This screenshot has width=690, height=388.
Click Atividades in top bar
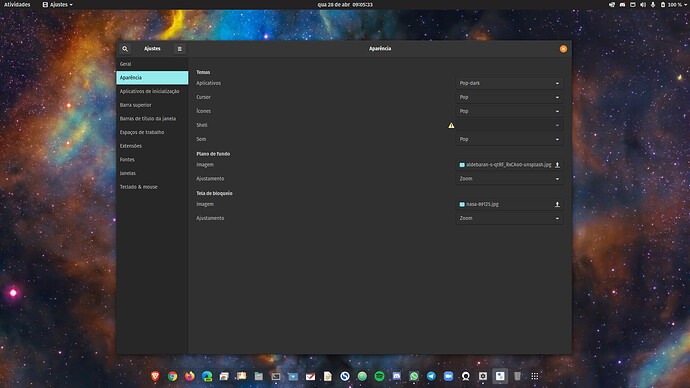(17, 4)
